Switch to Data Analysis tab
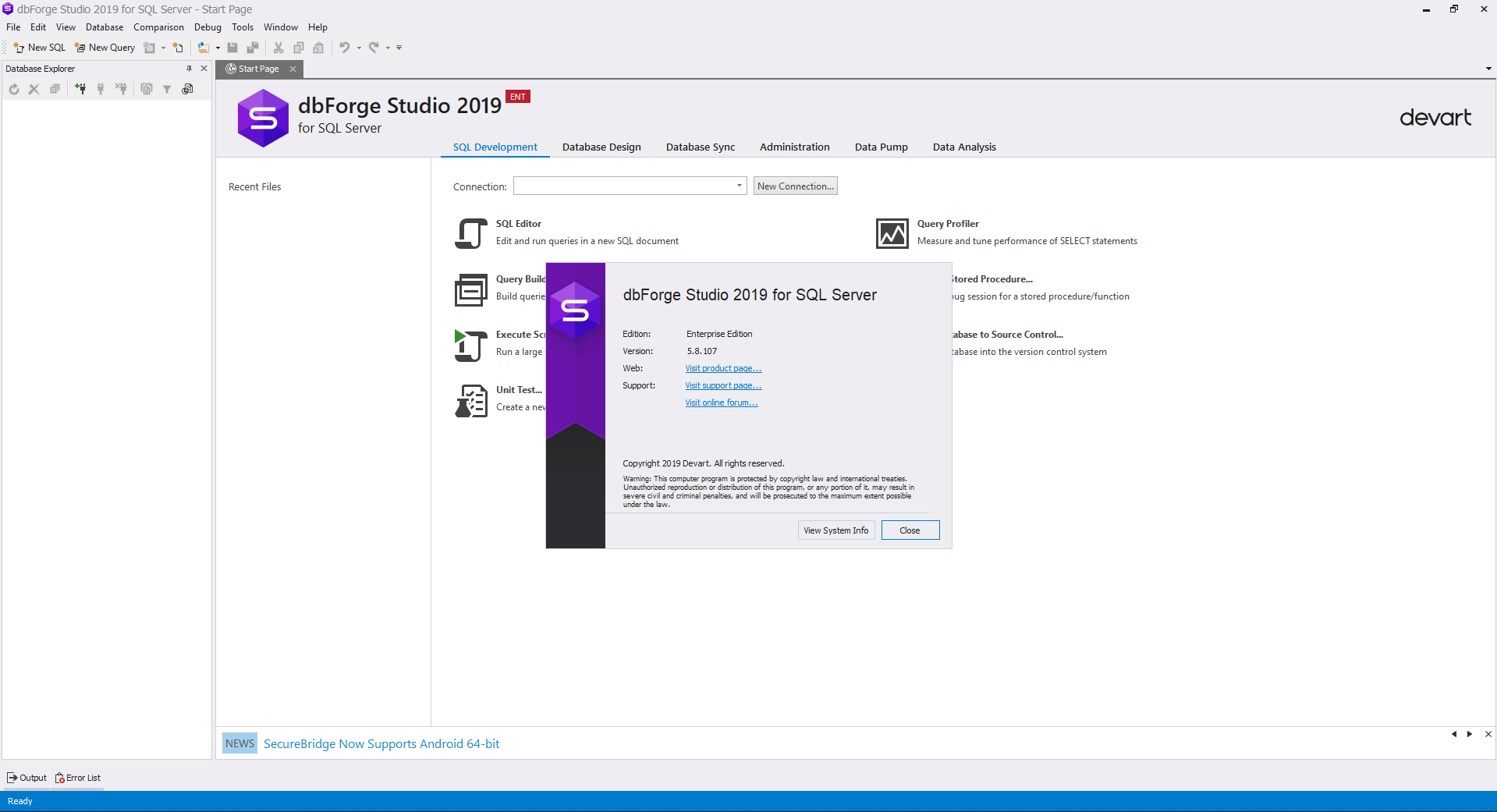 click(x=964, y=147)
